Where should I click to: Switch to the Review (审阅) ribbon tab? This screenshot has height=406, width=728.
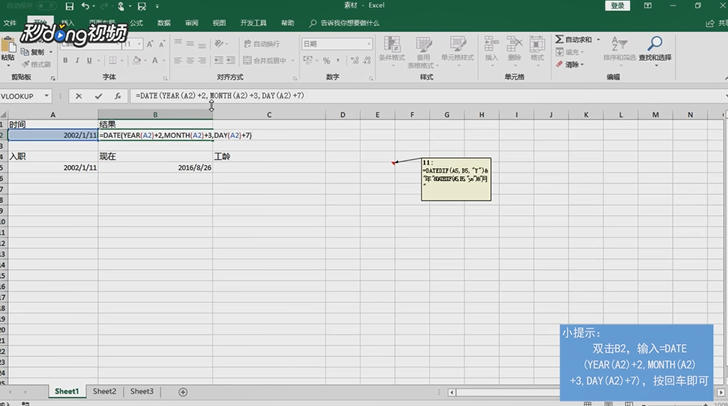[192, 23]
